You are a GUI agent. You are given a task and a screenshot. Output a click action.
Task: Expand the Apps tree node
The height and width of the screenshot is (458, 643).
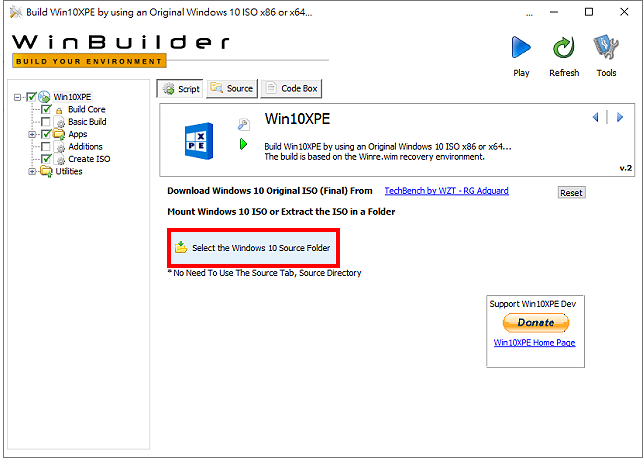pyautogui.click(x=32, y=134)
